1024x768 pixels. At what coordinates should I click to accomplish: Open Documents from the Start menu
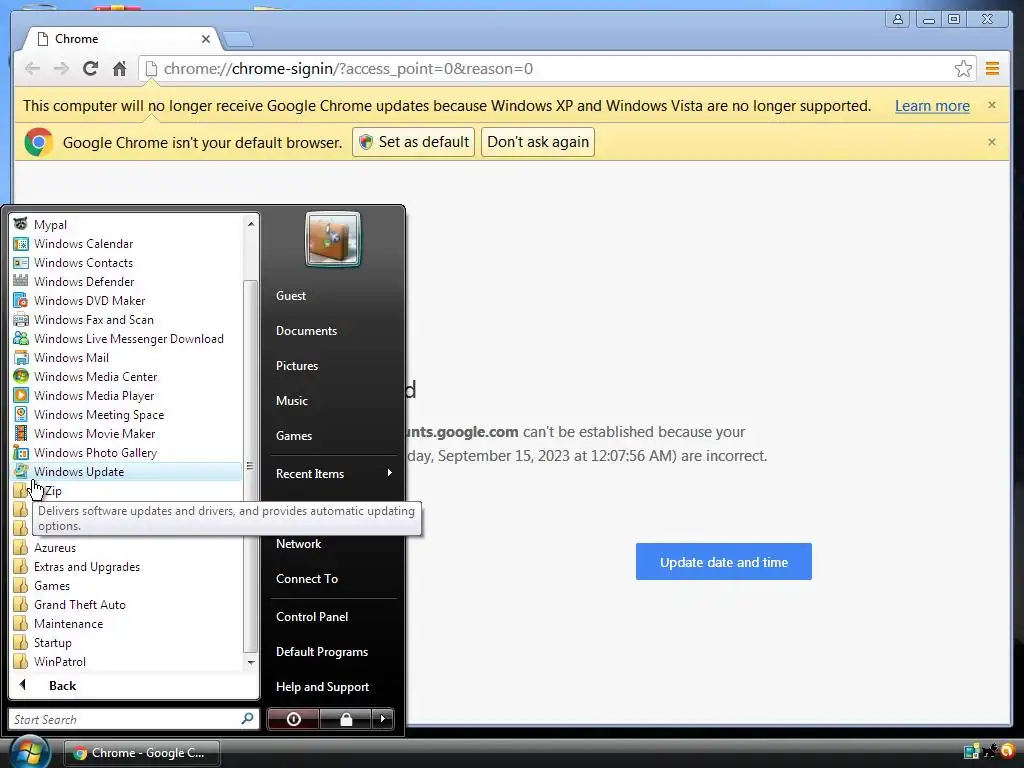click(x=306, y=330)
